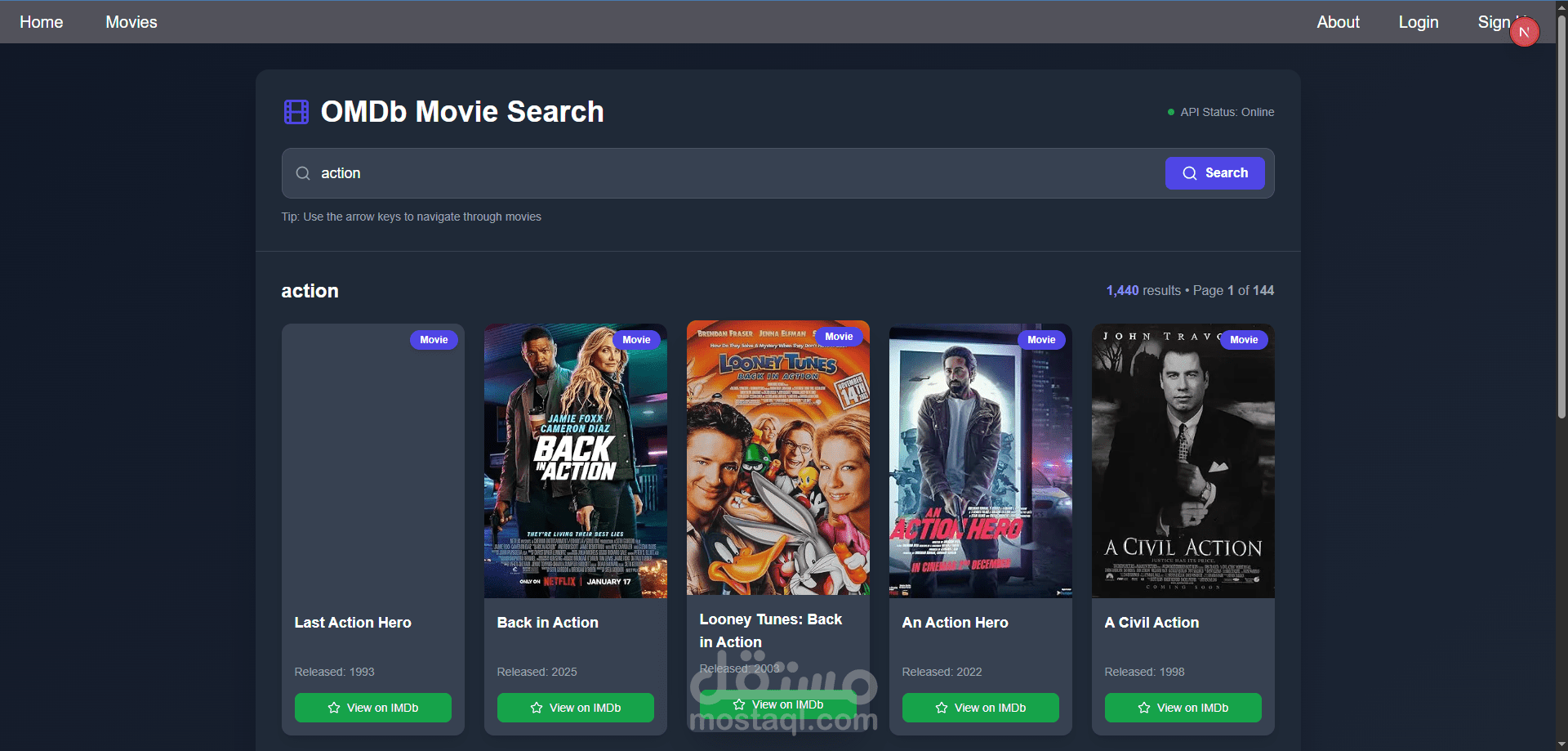
Task: Click the "Released: 1993" text
Action: point(335,672)
